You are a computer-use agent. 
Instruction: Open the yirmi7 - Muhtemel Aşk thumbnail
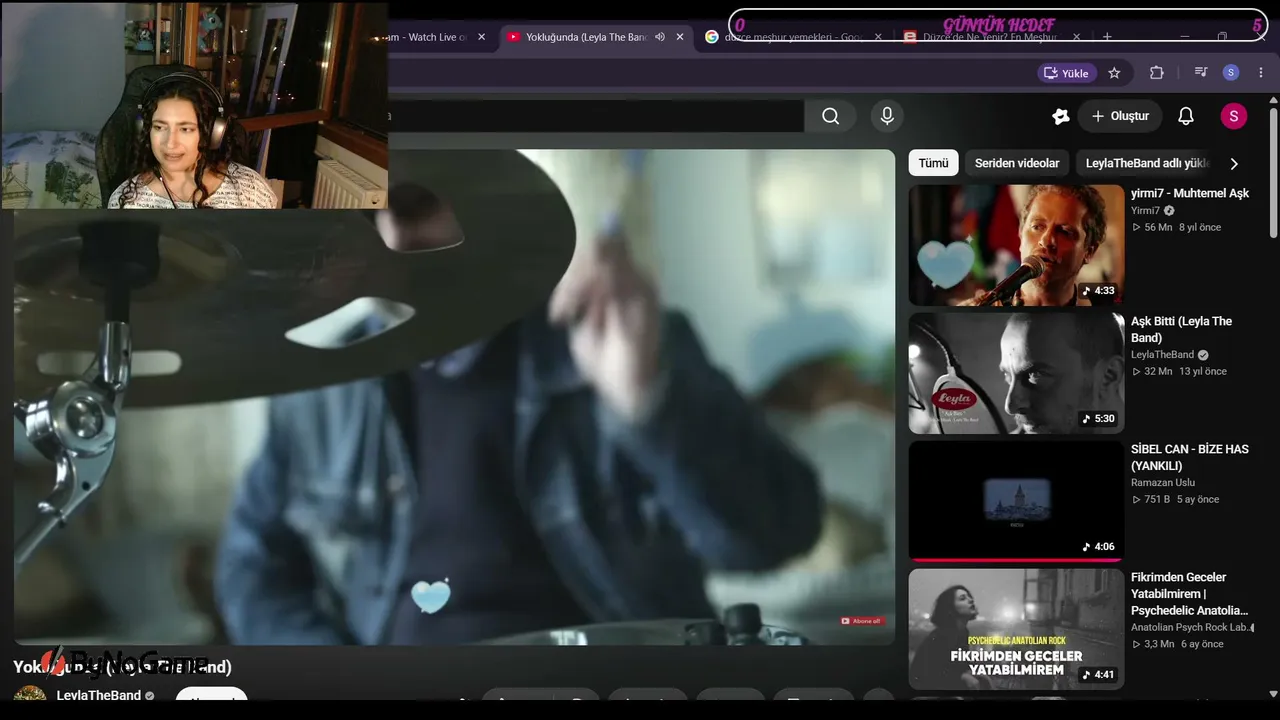[x=1017, y=245]
